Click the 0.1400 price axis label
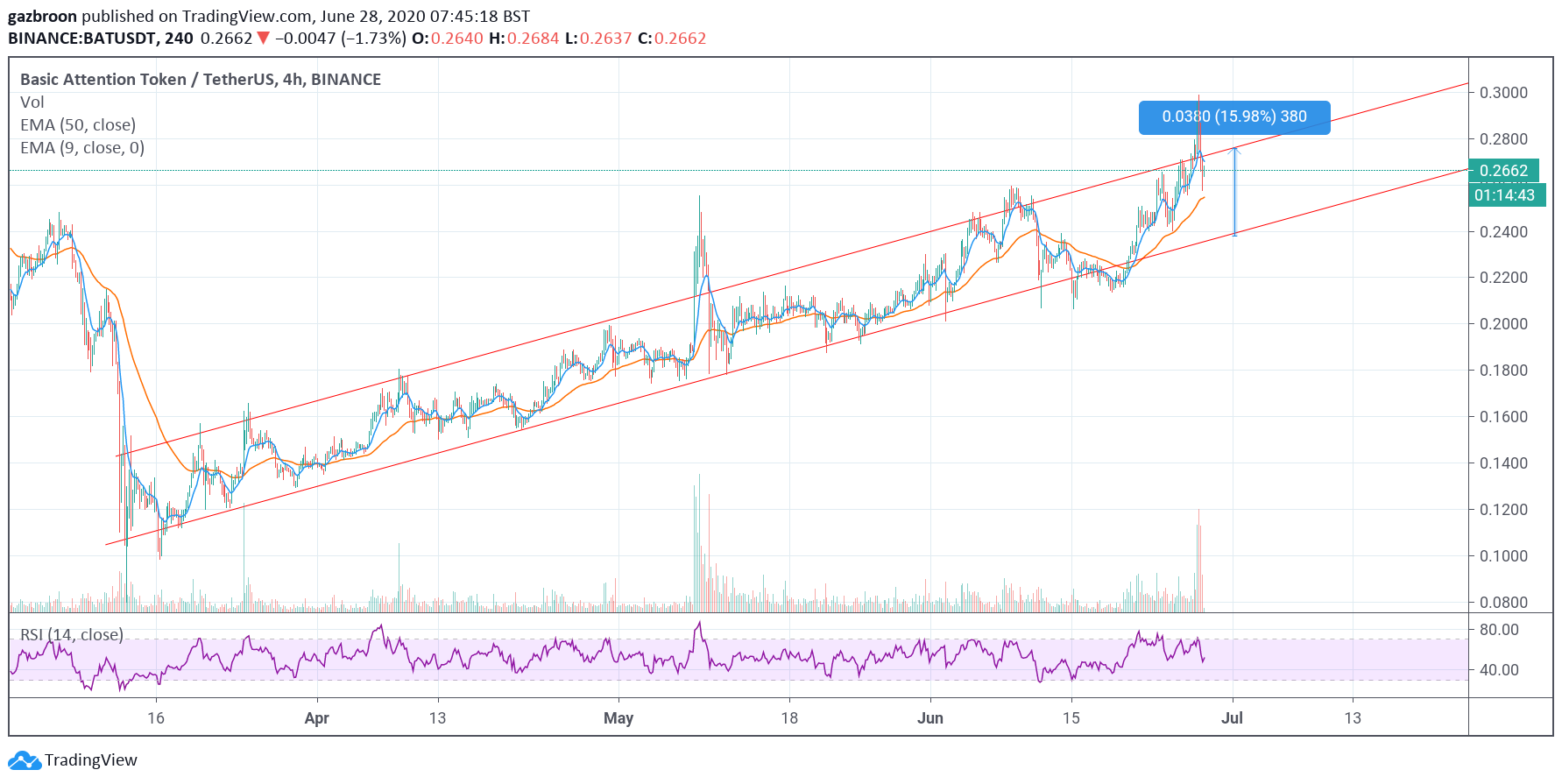 (1503, 463)
